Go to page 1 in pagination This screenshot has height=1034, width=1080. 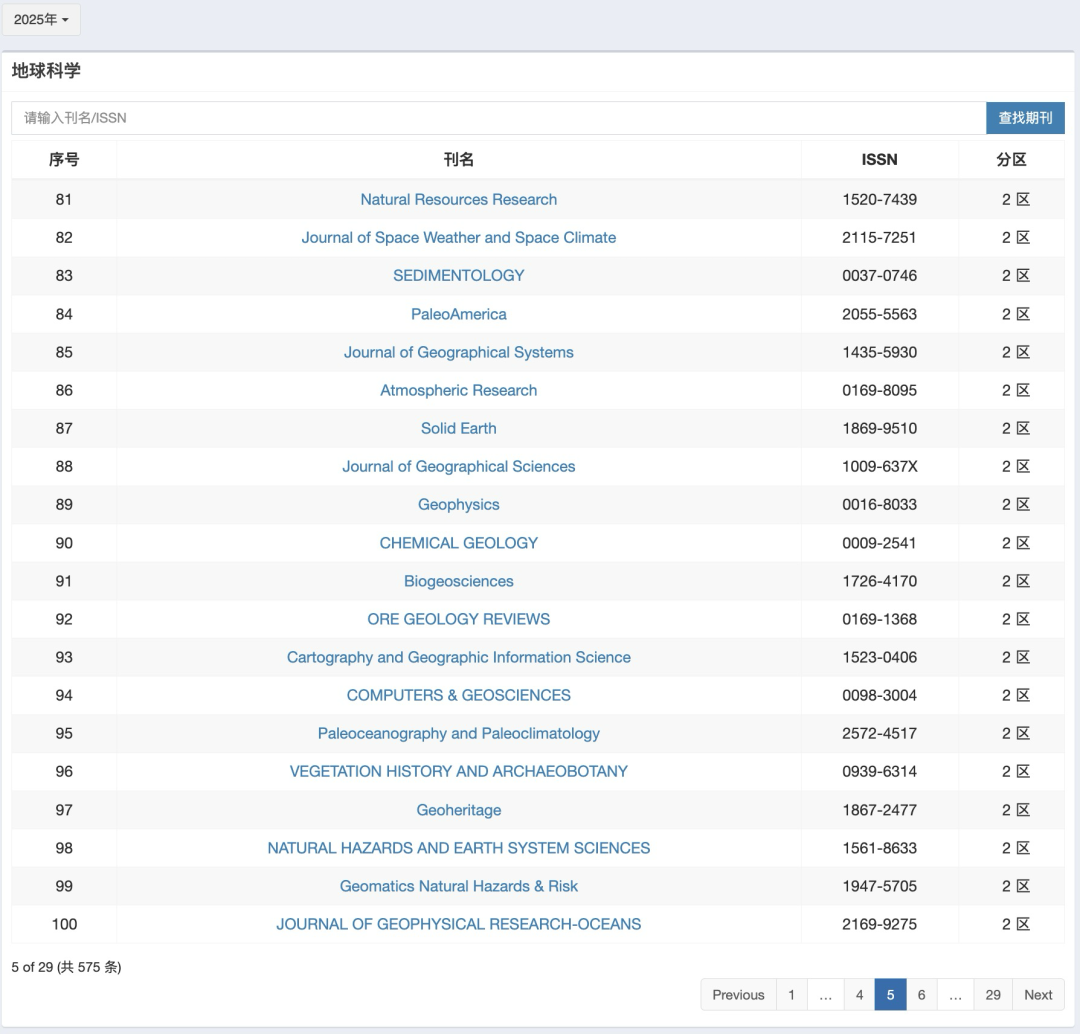(x=791, y=995)
